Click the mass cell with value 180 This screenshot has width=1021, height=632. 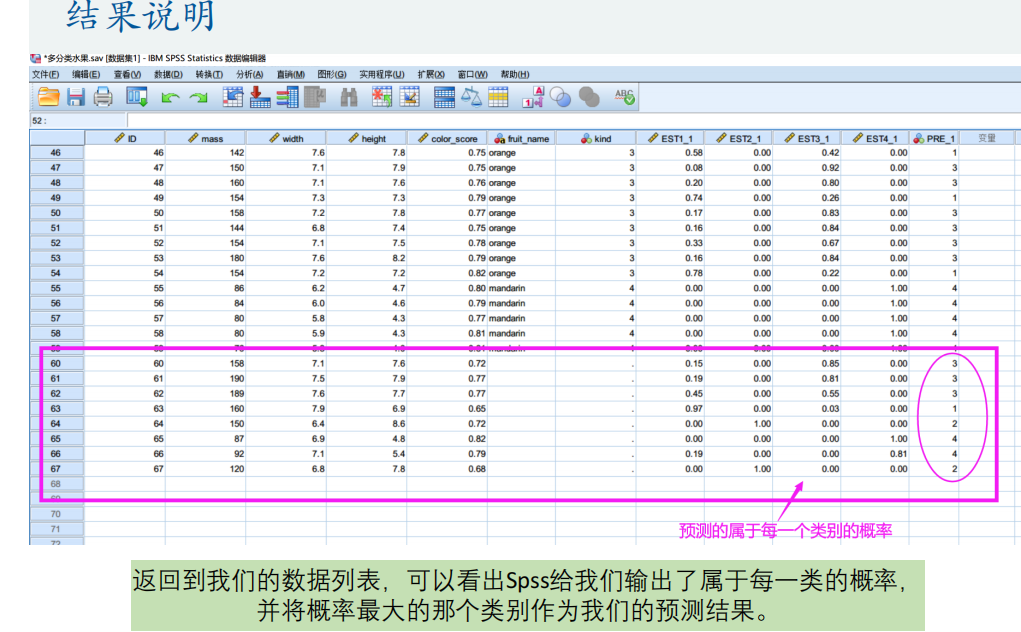point(206,258)
